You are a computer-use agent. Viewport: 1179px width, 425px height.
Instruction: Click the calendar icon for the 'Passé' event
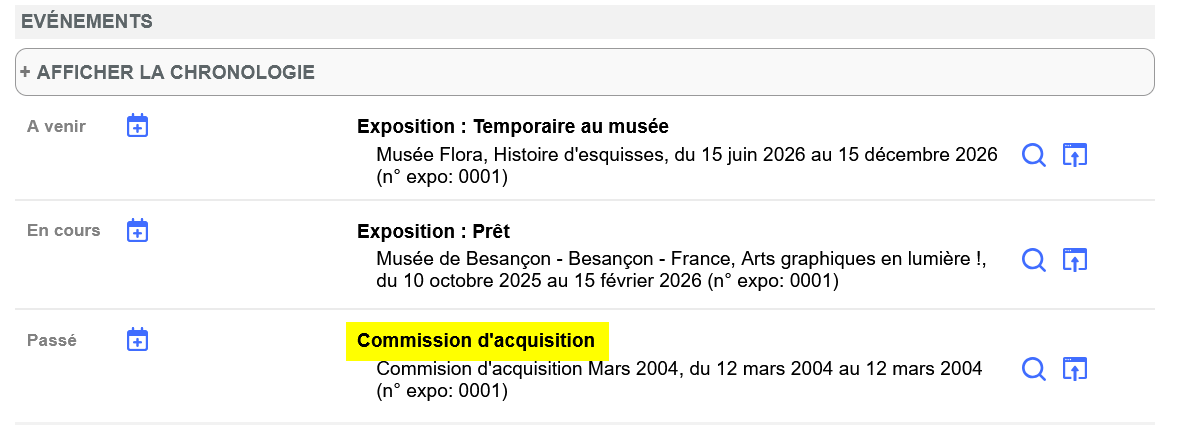(x=137, y=340)
